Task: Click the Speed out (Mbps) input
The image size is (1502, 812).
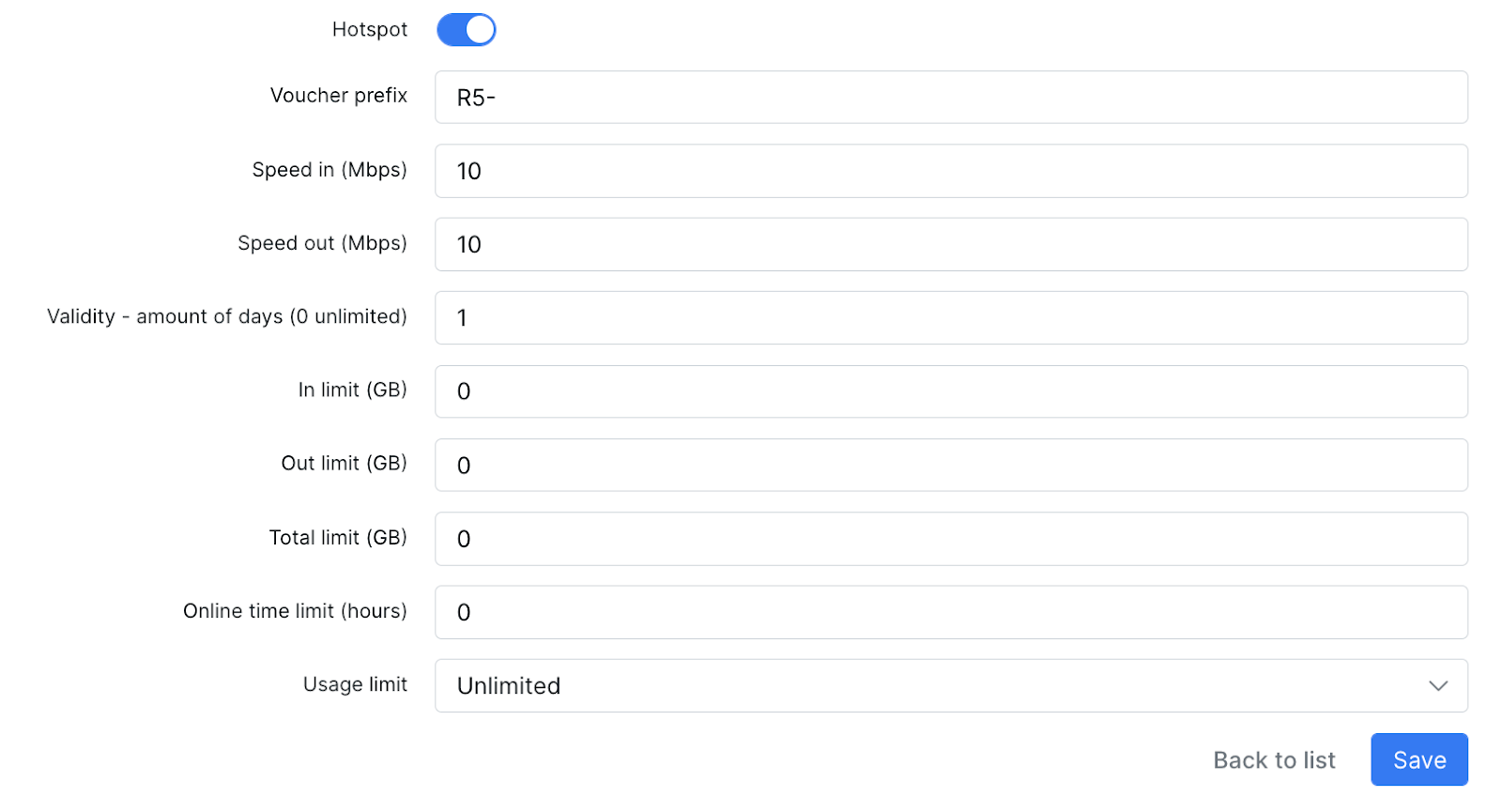Action: [950, 245]
